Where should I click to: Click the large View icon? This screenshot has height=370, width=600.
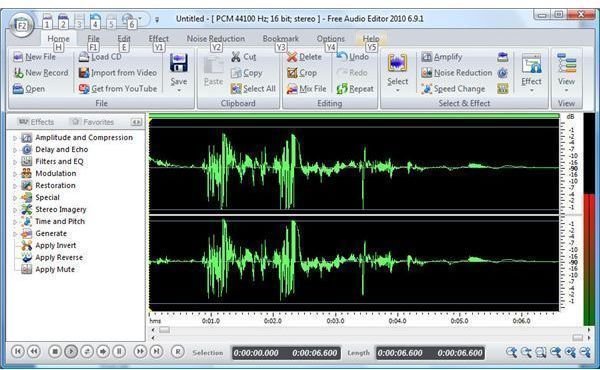click(x=566, y=63)
